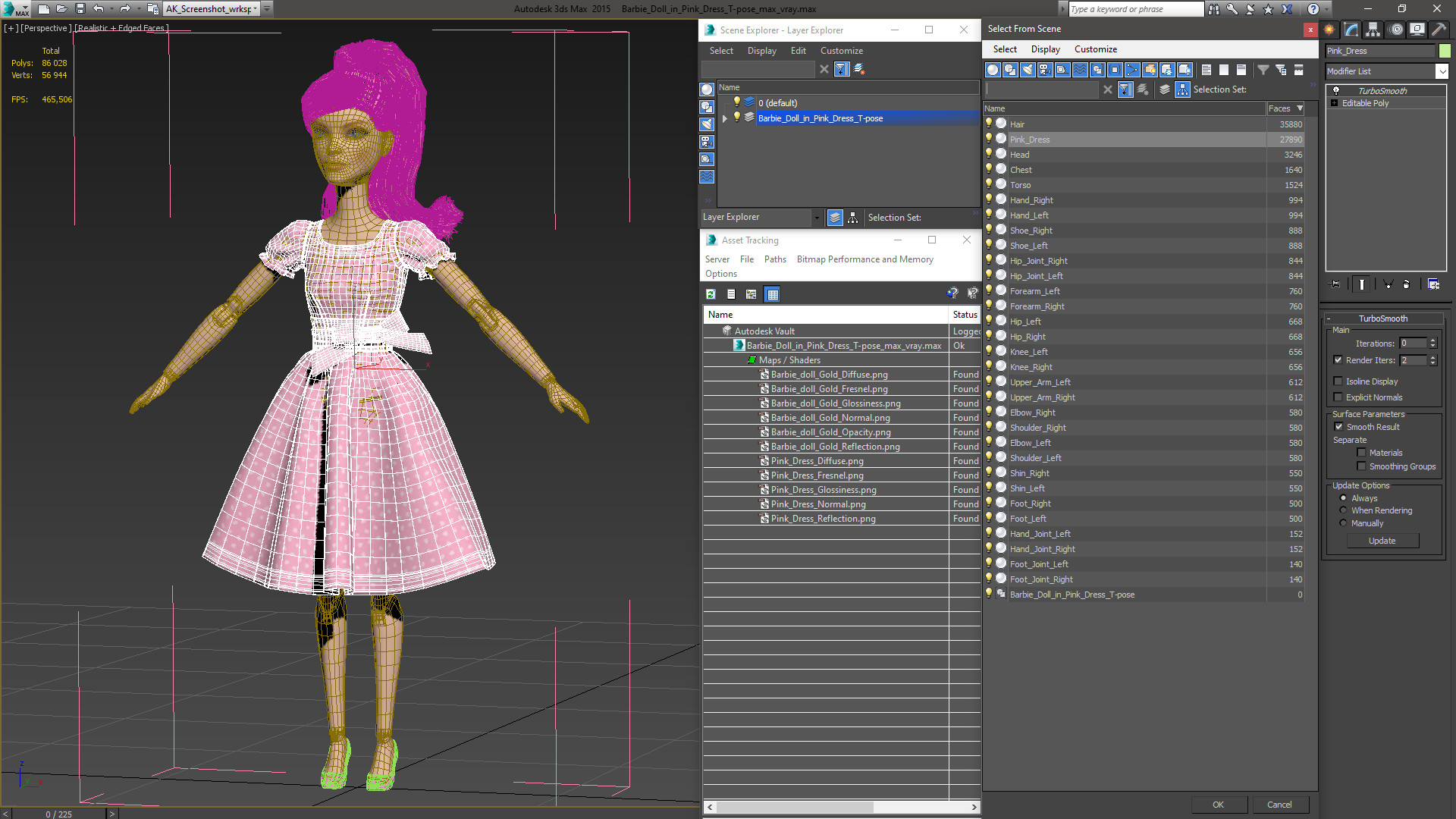The height and width of the screenshot is (819, 1456).
Task: Toggle Display Helpers filter in Select From Scene
Action: click(x=1062, y=70)
